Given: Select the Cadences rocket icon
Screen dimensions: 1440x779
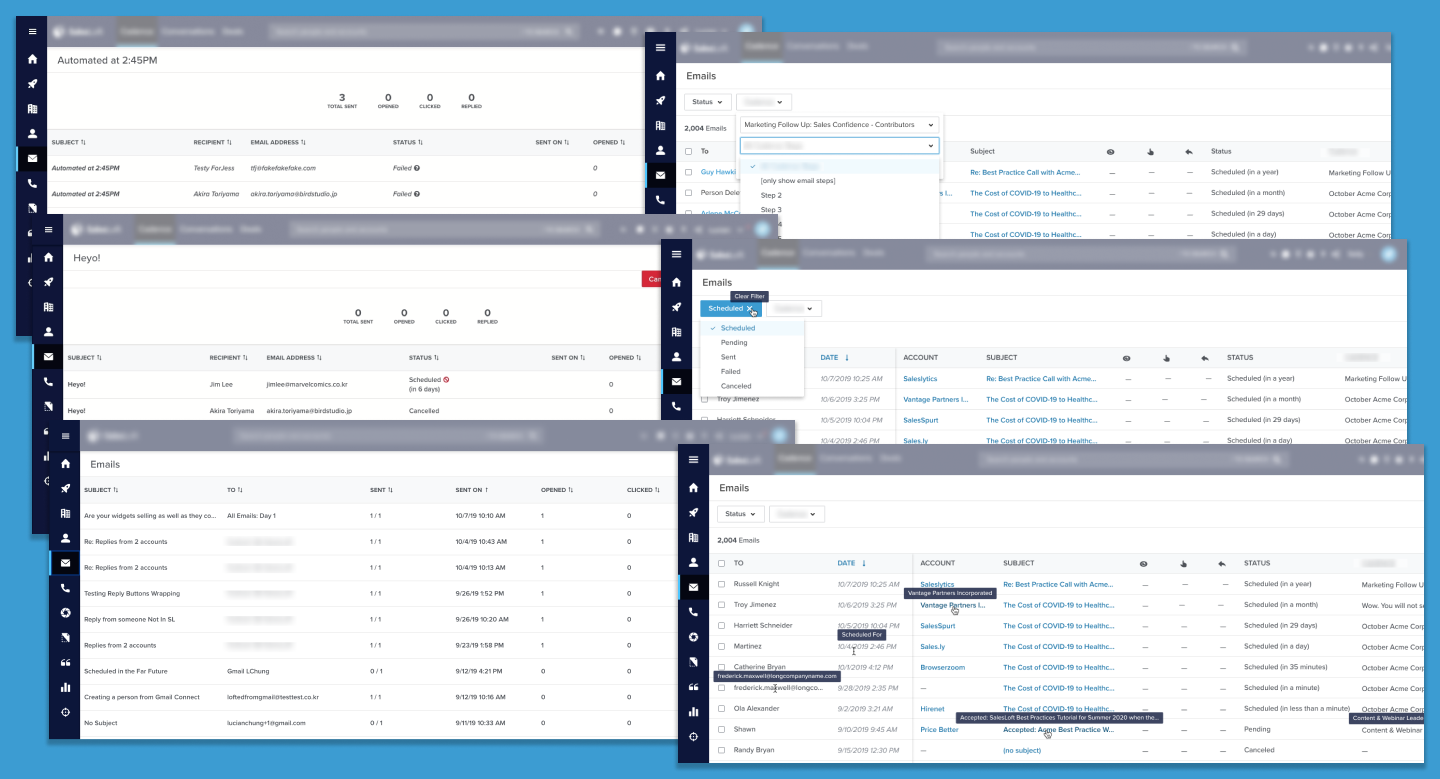Looking at the screenshot, I should [x=693, y=512].
